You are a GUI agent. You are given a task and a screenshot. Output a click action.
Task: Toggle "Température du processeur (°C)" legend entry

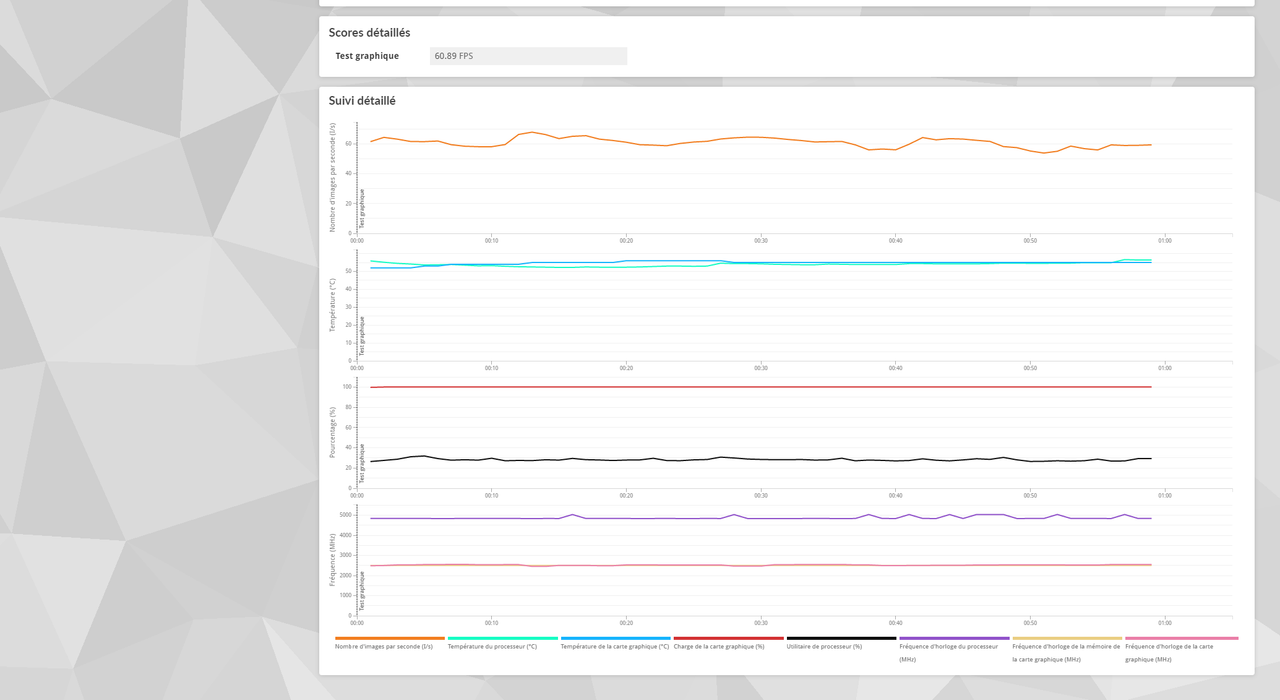(502, 643)
